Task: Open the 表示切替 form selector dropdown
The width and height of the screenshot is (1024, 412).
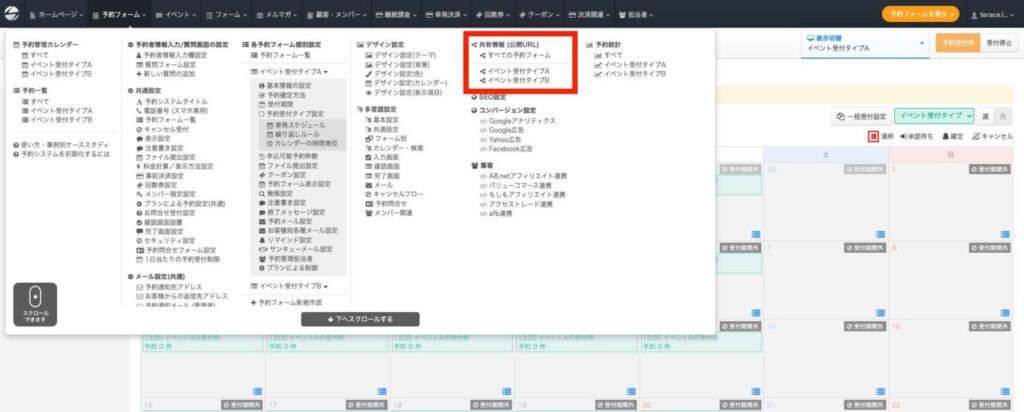Action: (x=861, y=43)
